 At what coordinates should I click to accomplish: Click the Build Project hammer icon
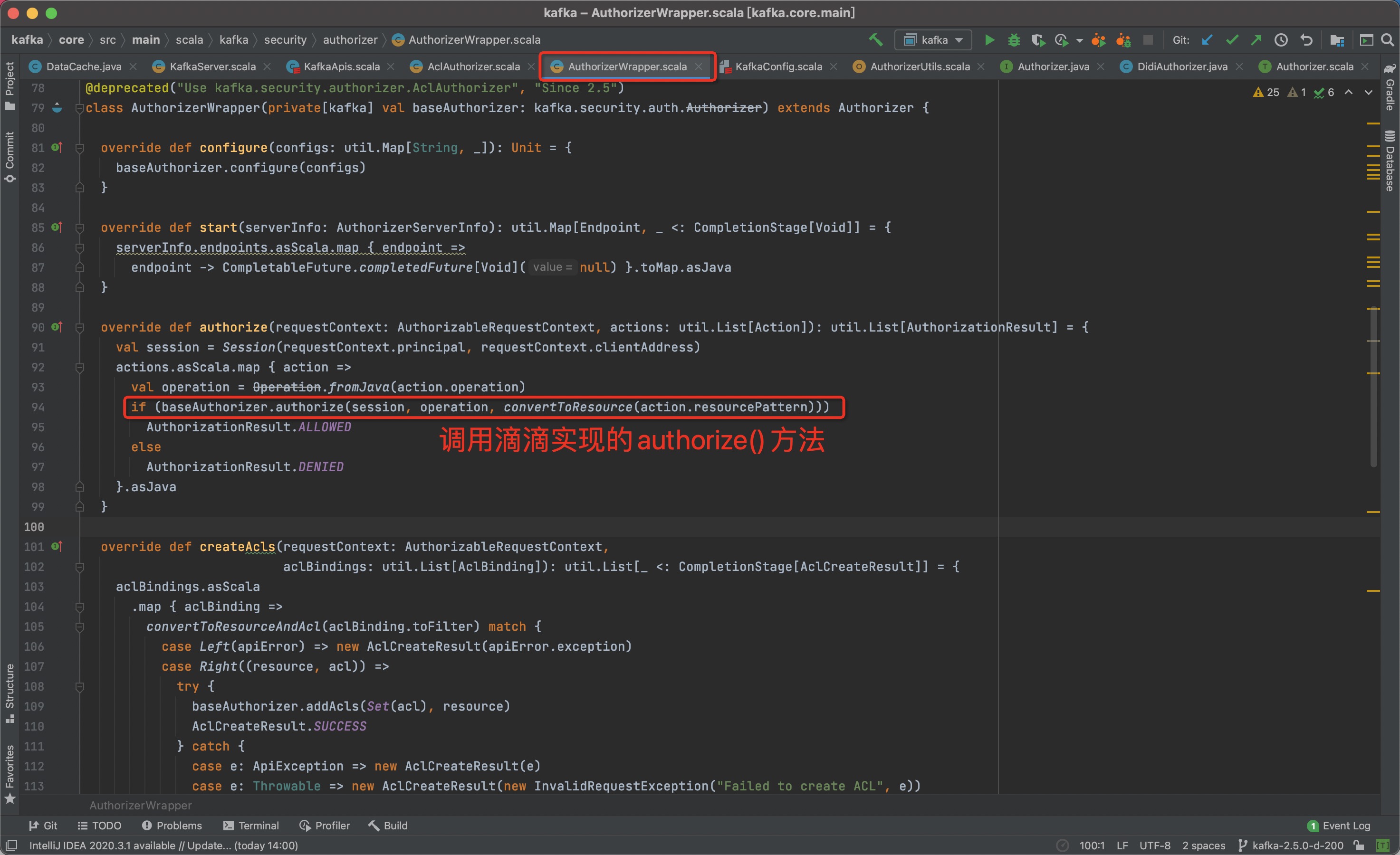tap(875, 40)
